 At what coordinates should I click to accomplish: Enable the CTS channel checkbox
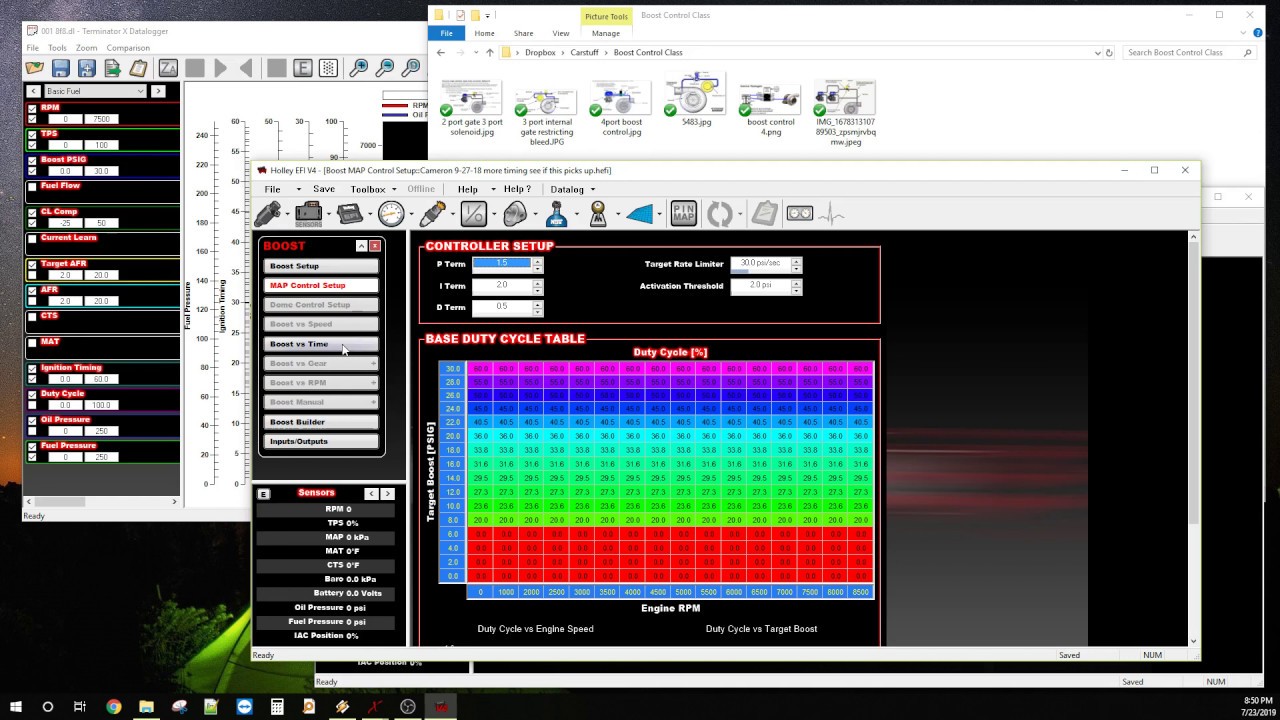pos(32,317)
